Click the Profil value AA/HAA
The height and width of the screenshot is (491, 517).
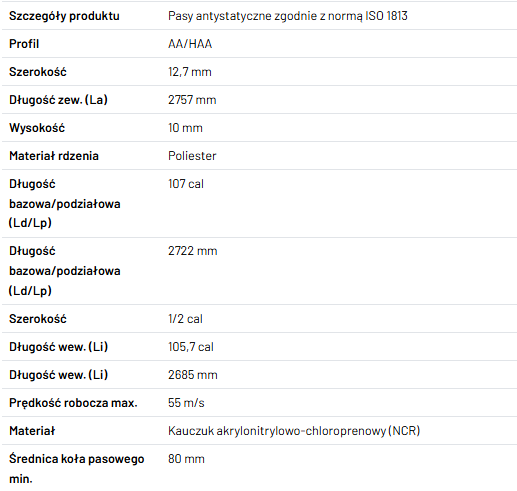point(190,44)
